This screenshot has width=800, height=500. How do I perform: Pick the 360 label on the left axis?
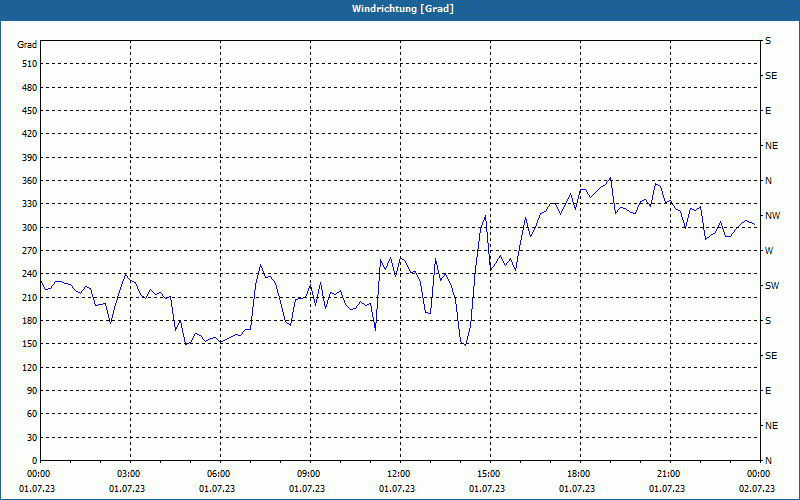point(30,181)
